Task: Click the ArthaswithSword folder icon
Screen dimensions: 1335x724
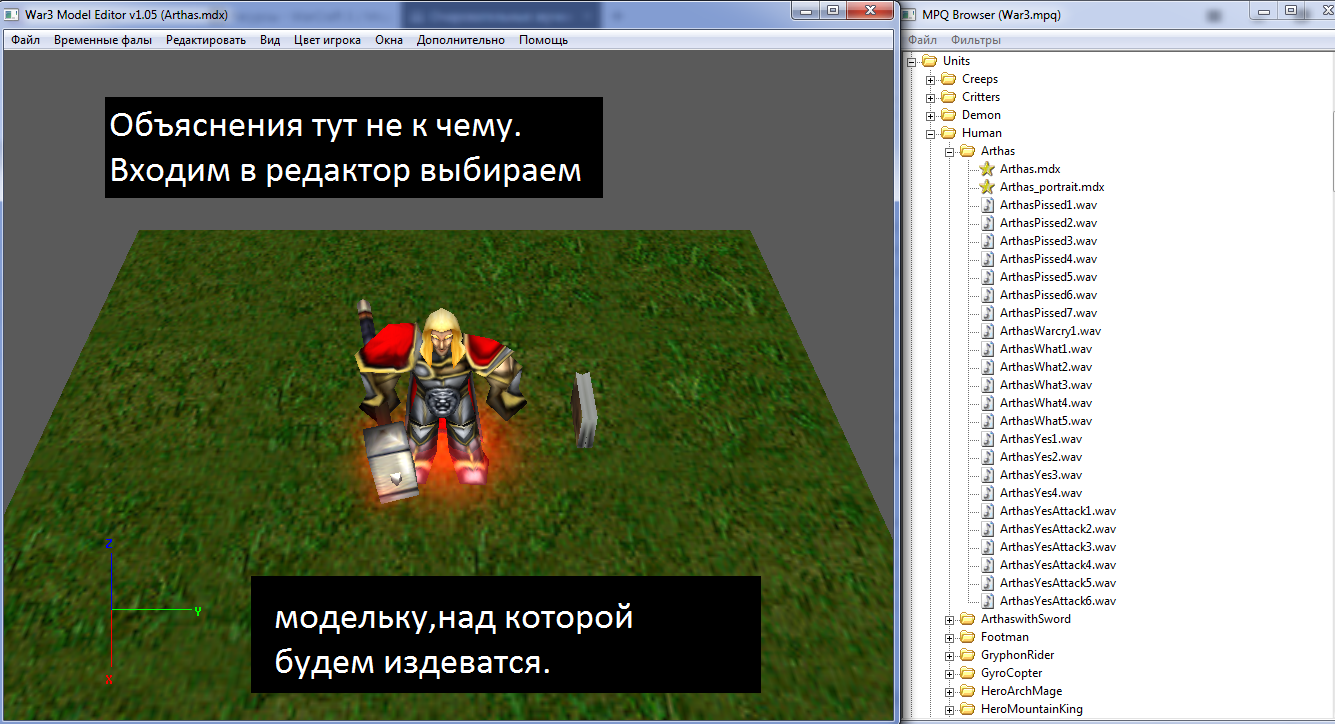Action: click(968, 619)
